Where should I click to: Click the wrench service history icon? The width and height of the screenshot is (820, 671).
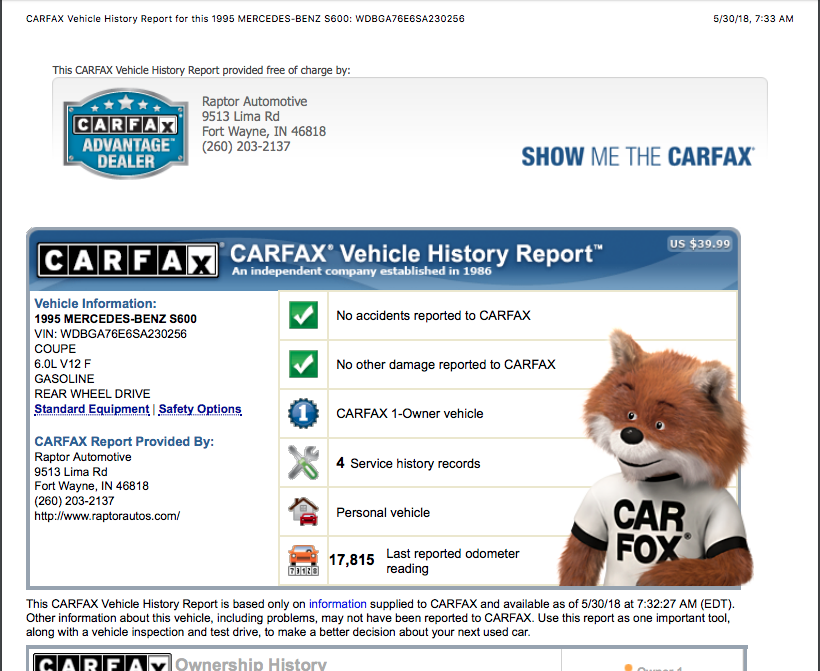point(303,463)
